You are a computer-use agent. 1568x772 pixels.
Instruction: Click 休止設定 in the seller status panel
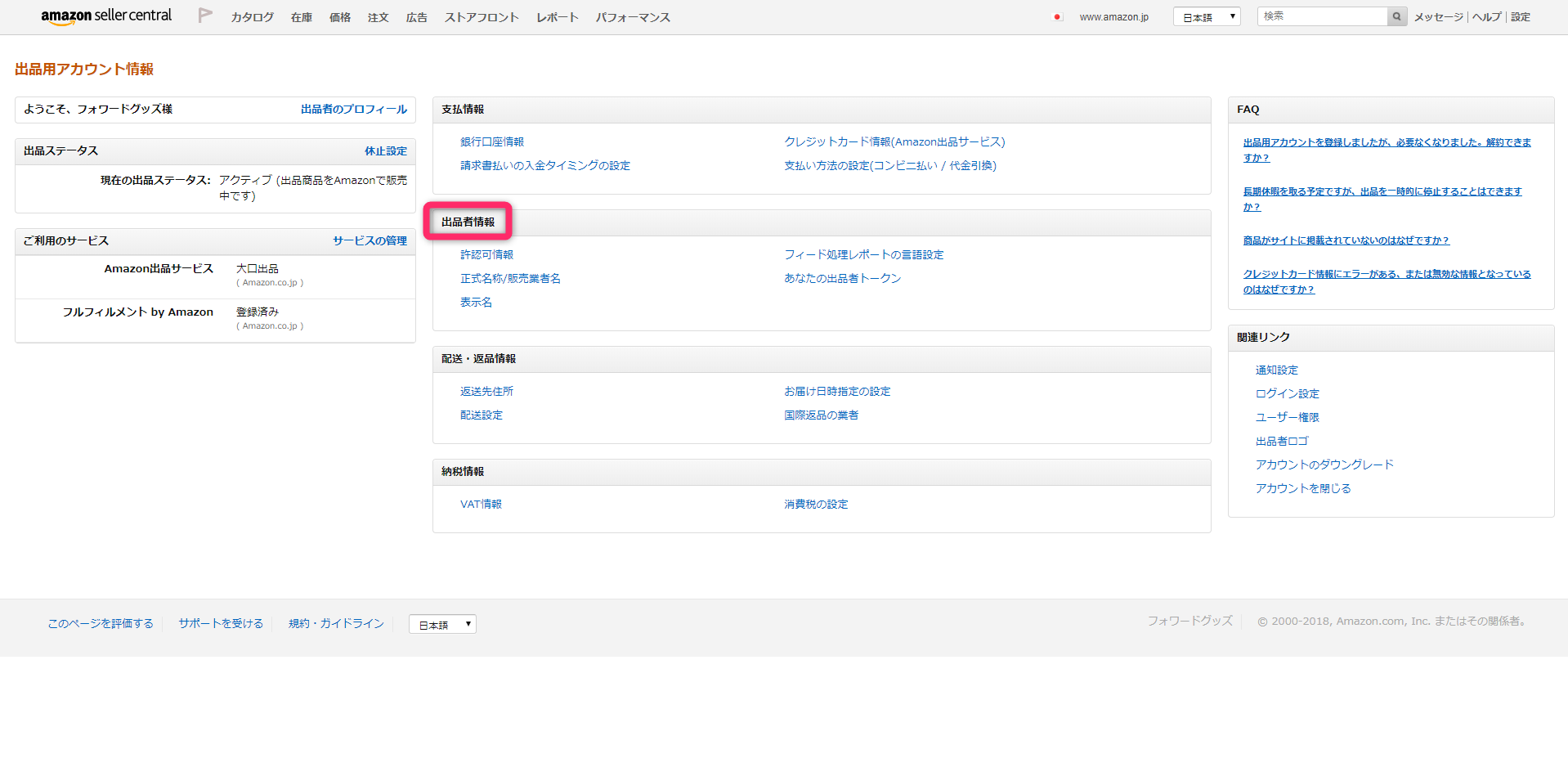tap(385, 150)
